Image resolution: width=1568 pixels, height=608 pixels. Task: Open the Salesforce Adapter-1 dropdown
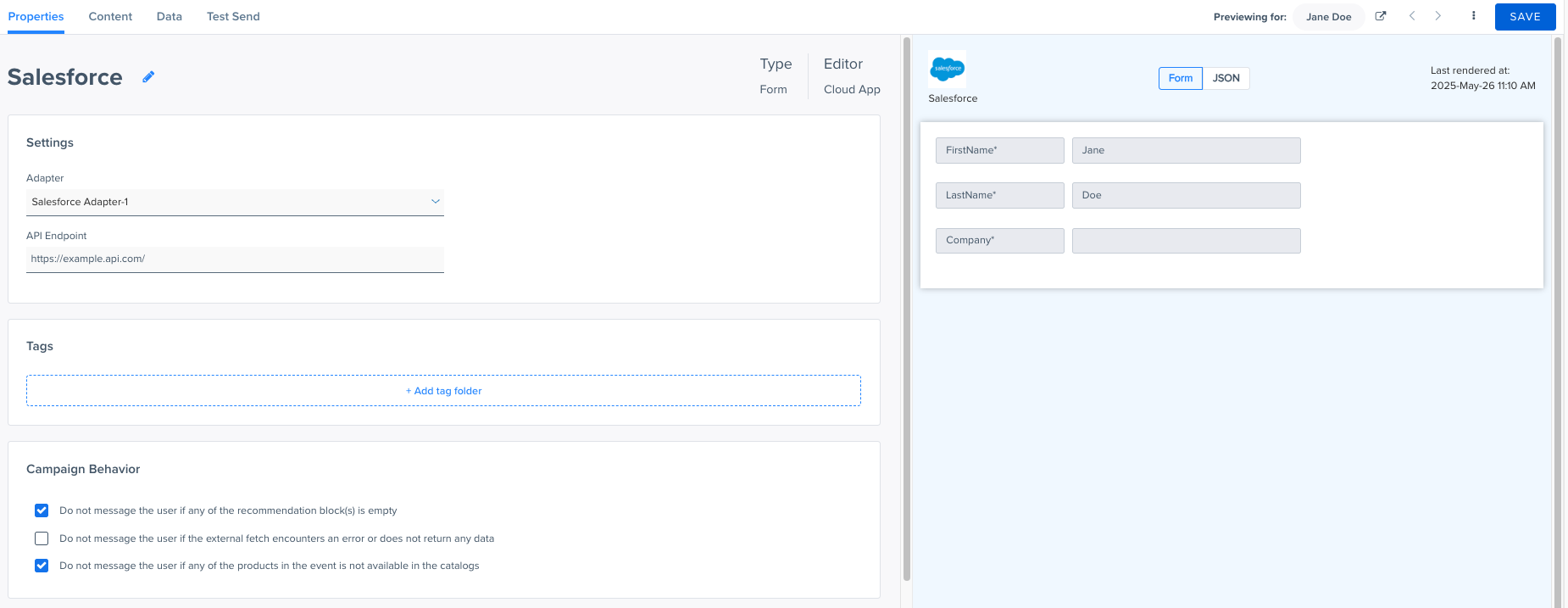coord(235,202)
